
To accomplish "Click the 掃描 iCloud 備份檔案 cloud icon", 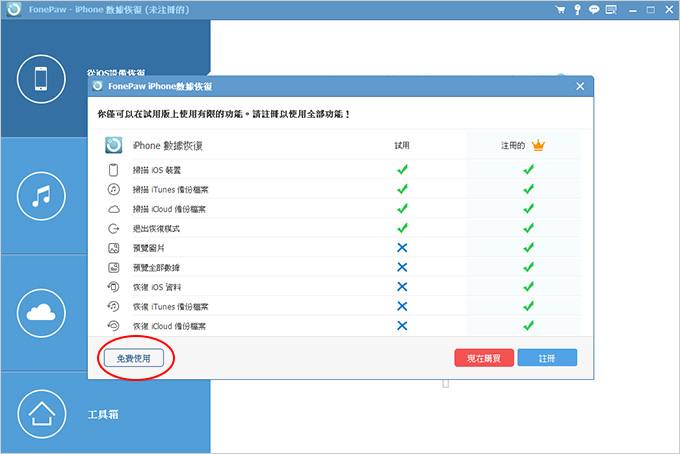I will pyautogui.click(x=114, y=209).
